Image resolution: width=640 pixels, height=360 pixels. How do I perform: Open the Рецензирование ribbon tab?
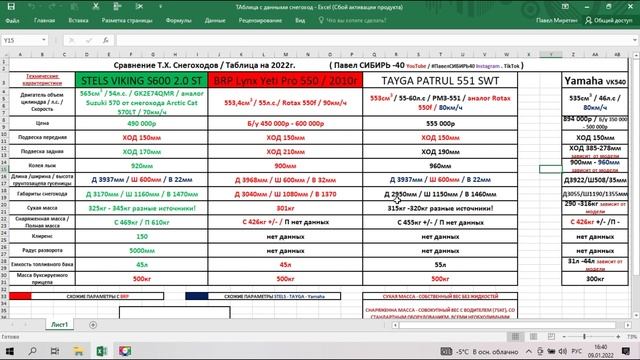pos(260,20)
